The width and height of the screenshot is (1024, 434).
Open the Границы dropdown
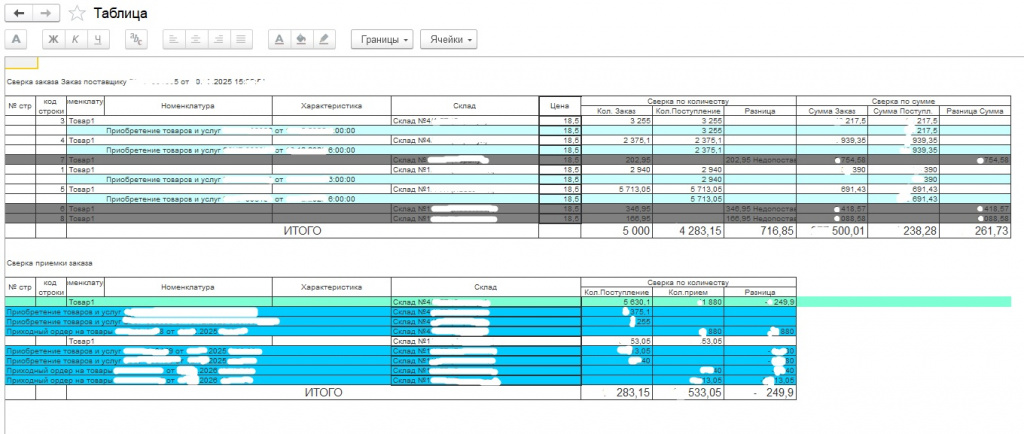pyautogui.click(x=382, y=40)
